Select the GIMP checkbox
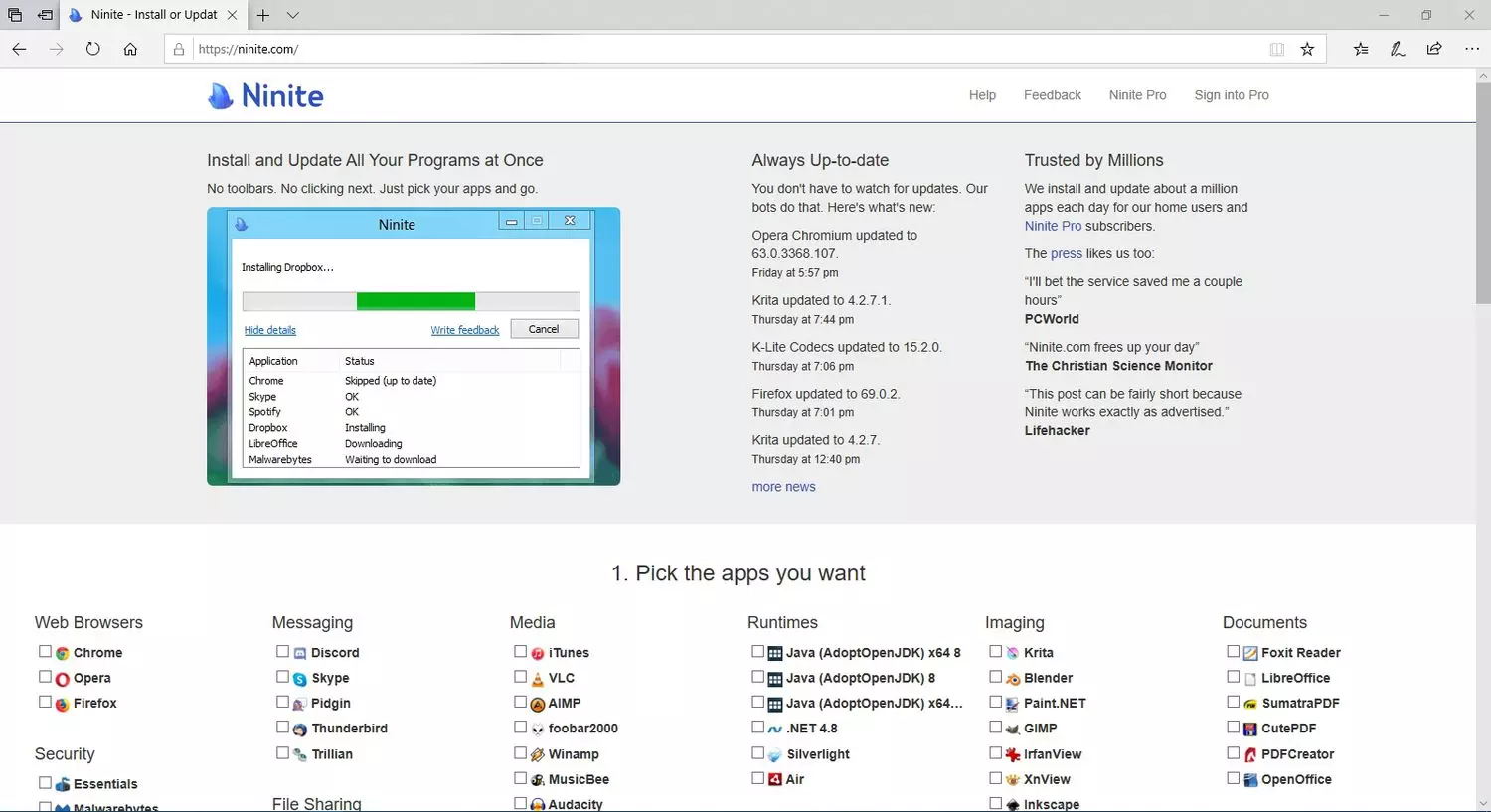 (x=995, y=727)
